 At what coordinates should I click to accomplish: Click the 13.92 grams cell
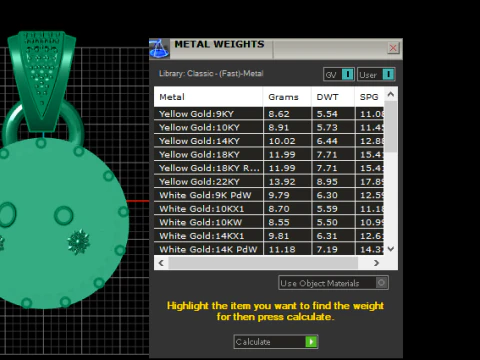287,182
